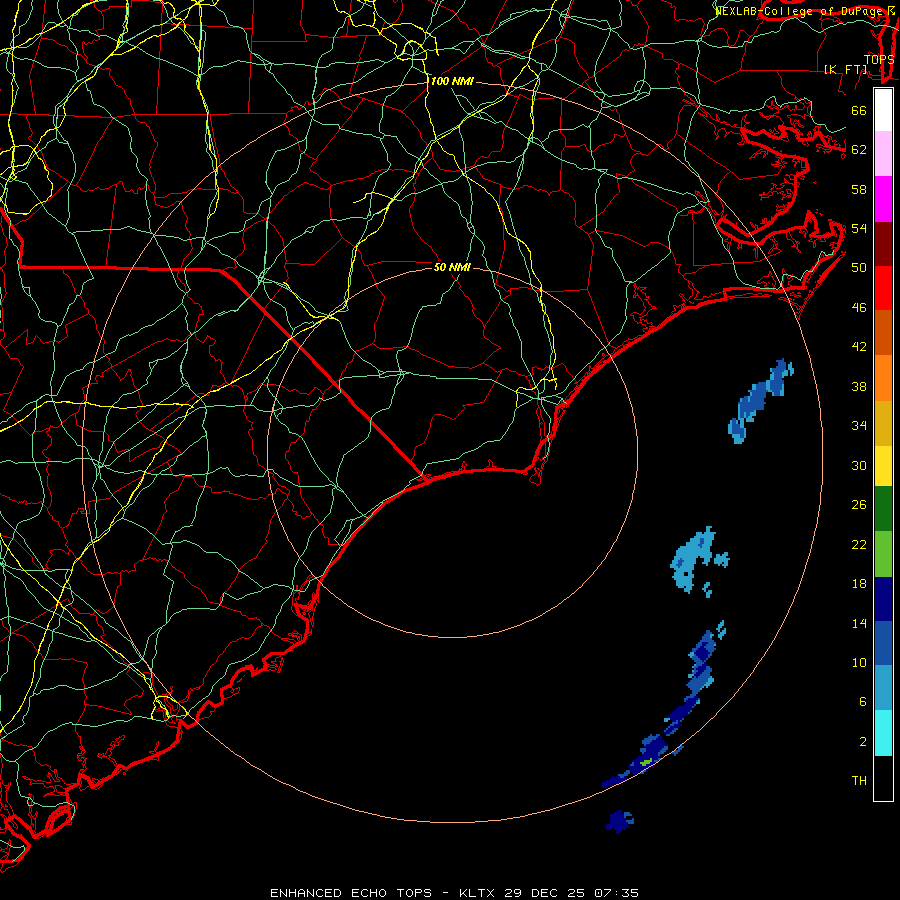Click the green-yellow pixel in the southeast echo band
Screen dimensions: 900x900
(647, 762)
